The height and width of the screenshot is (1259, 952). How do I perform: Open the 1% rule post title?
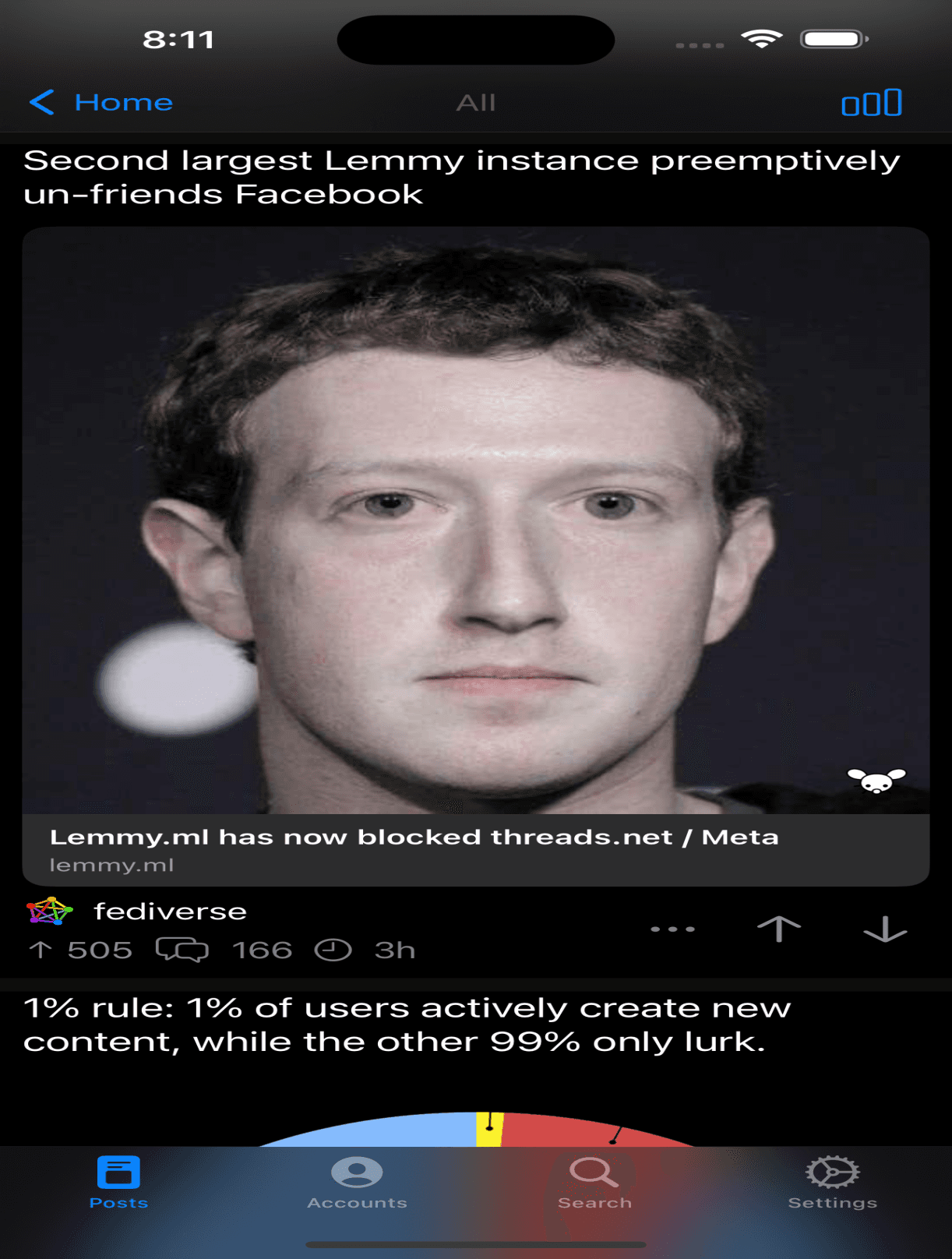coord(407,1024)
